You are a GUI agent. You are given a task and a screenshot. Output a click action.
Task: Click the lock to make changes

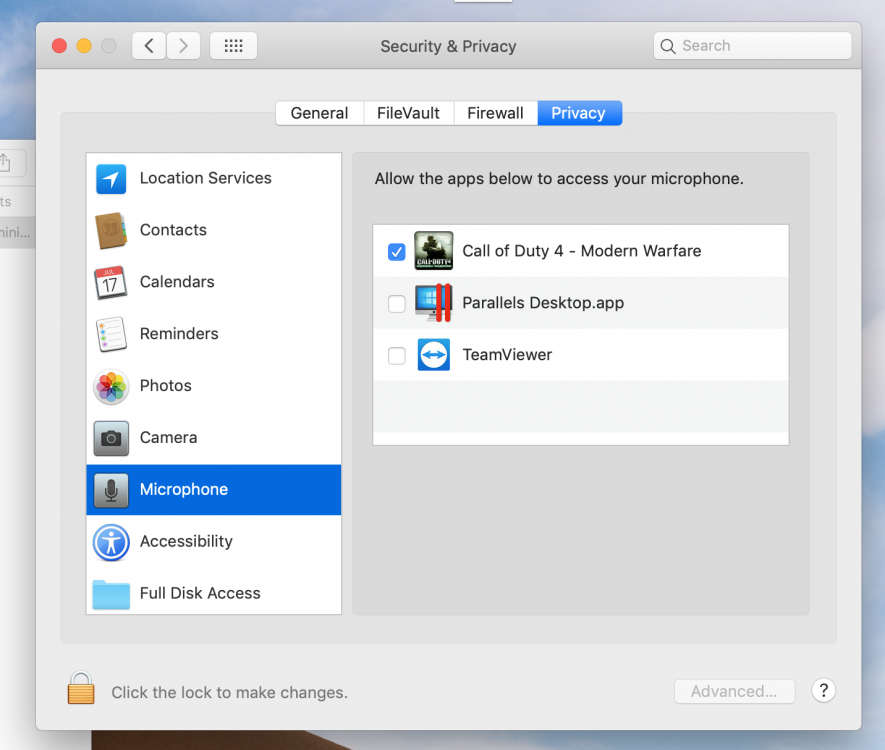(x=81, y=690)
